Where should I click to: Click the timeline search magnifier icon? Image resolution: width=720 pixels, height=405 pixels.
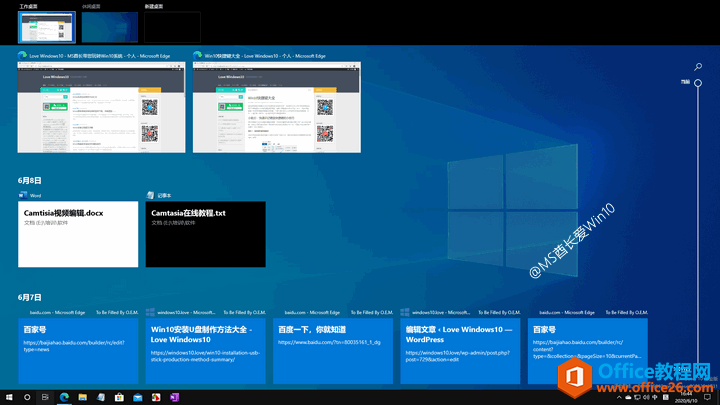click(x=698, y=68)
